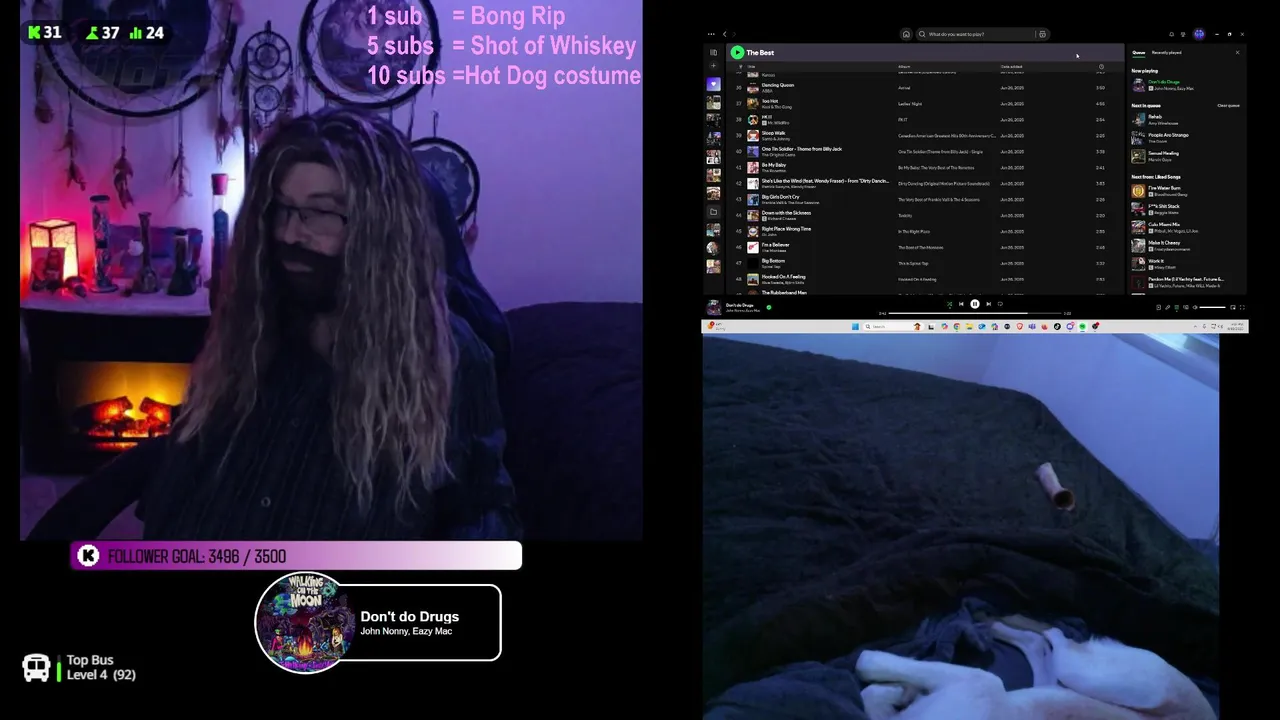Select Big Girls Don't Cry track row
The height and width of the screenshot is (720, 1280).
[x=920, y=199]
